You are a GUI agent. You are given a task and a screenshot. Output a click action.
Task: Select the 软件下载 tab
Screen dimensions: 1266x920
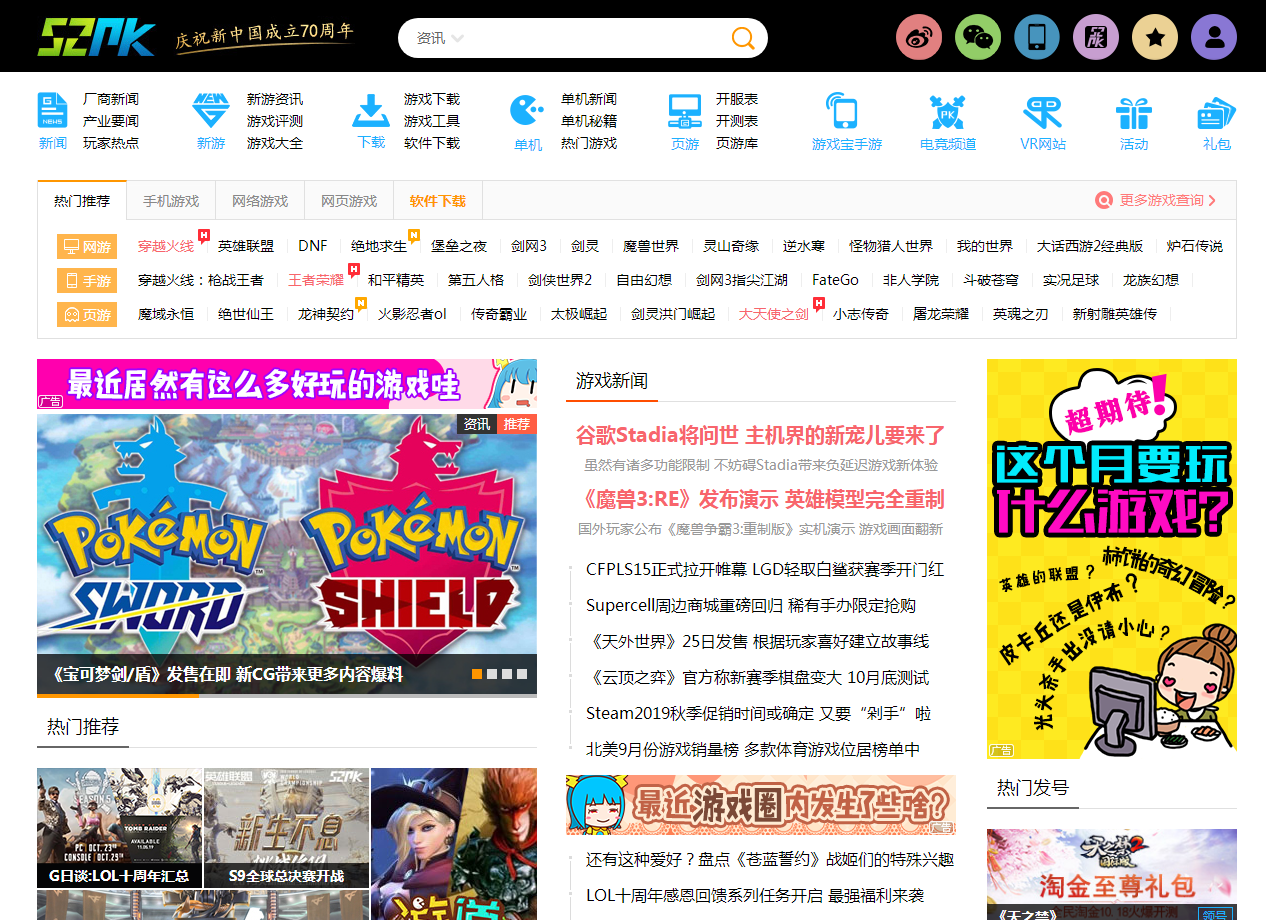(x=438, y=201)
